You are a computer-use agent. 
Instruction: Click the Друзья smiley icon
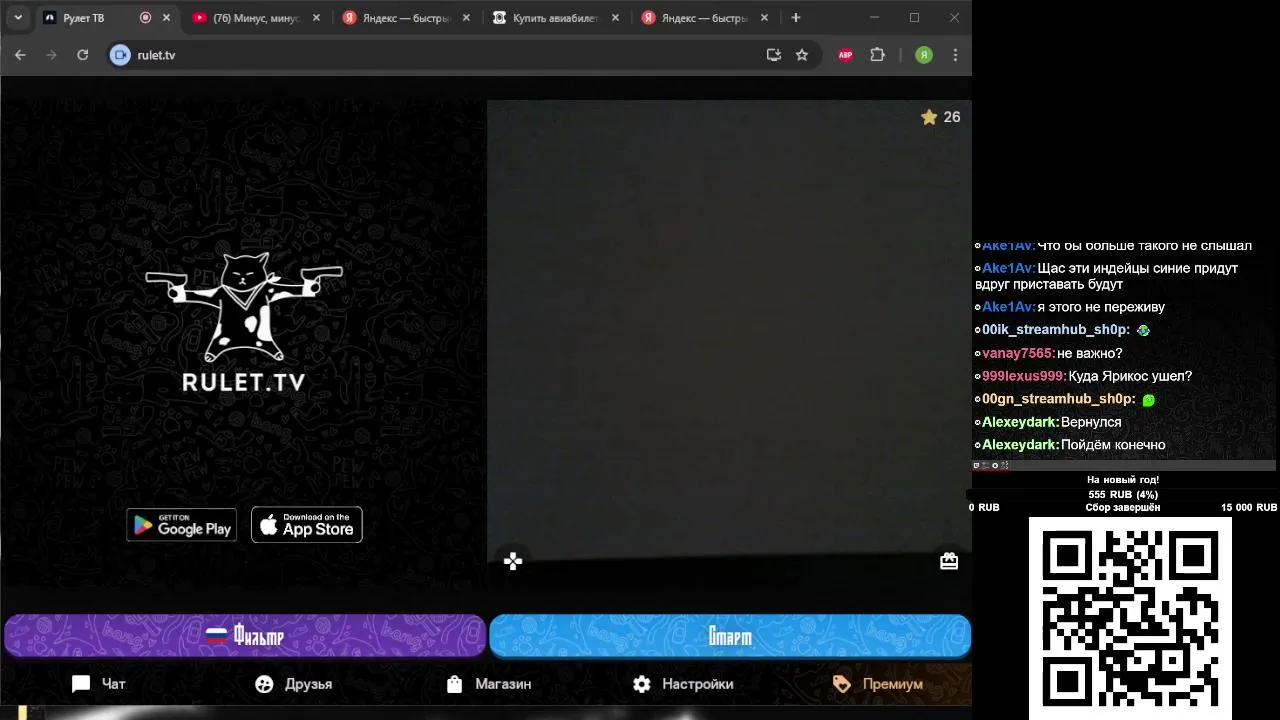(264, 684)
